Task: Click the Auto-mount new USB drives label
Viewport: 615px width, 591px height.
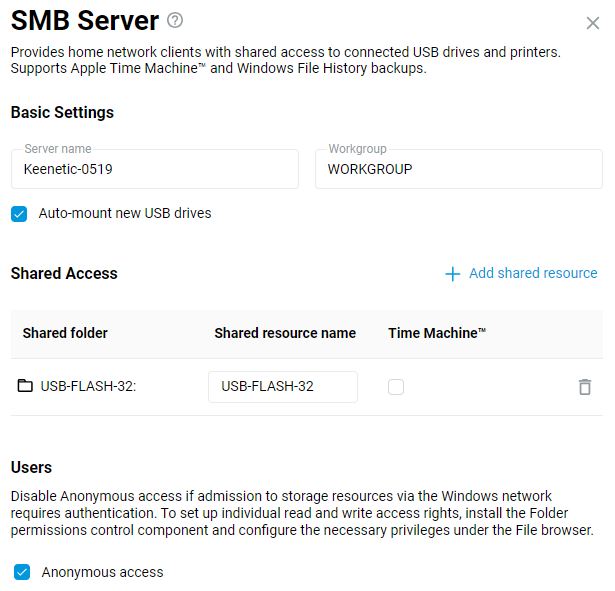Action: pyautogui.click(x=125, y=213)
